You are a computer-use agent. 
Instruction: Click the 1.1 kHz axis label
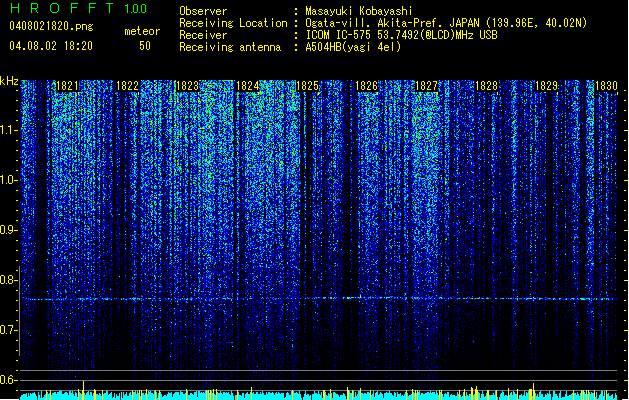(9, 130)
